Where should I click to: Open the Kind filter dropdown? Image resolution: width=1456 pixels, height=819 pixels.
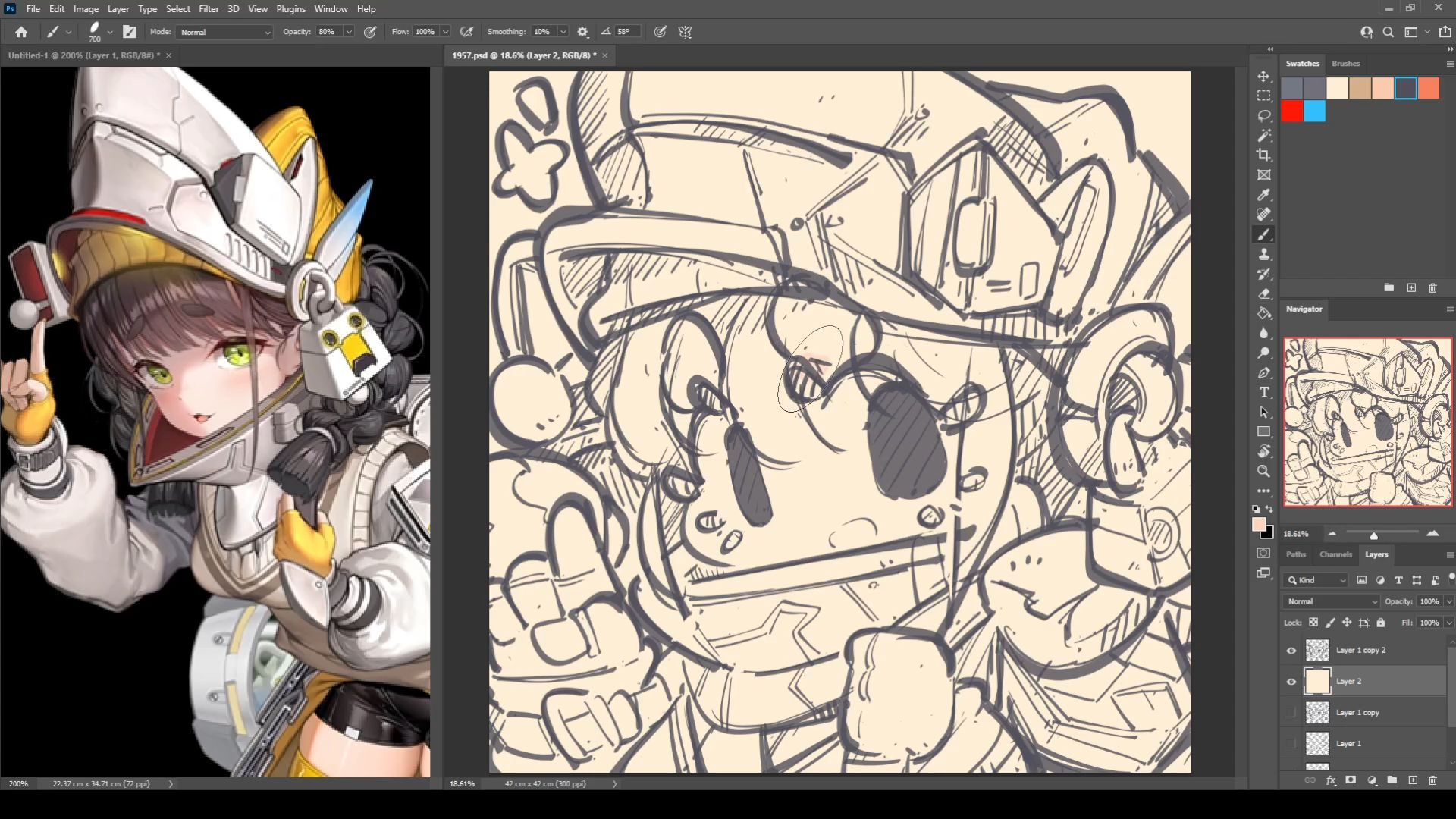pyautogui.click(x=1320, y=580)
